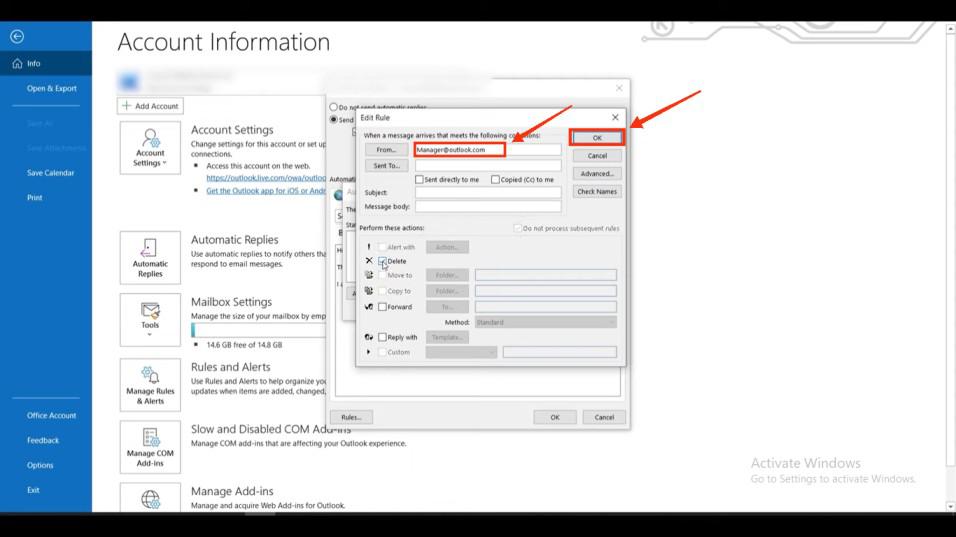Click the Alert exclamation icon
The image size is (956, 537).
[x=369, y=247]
